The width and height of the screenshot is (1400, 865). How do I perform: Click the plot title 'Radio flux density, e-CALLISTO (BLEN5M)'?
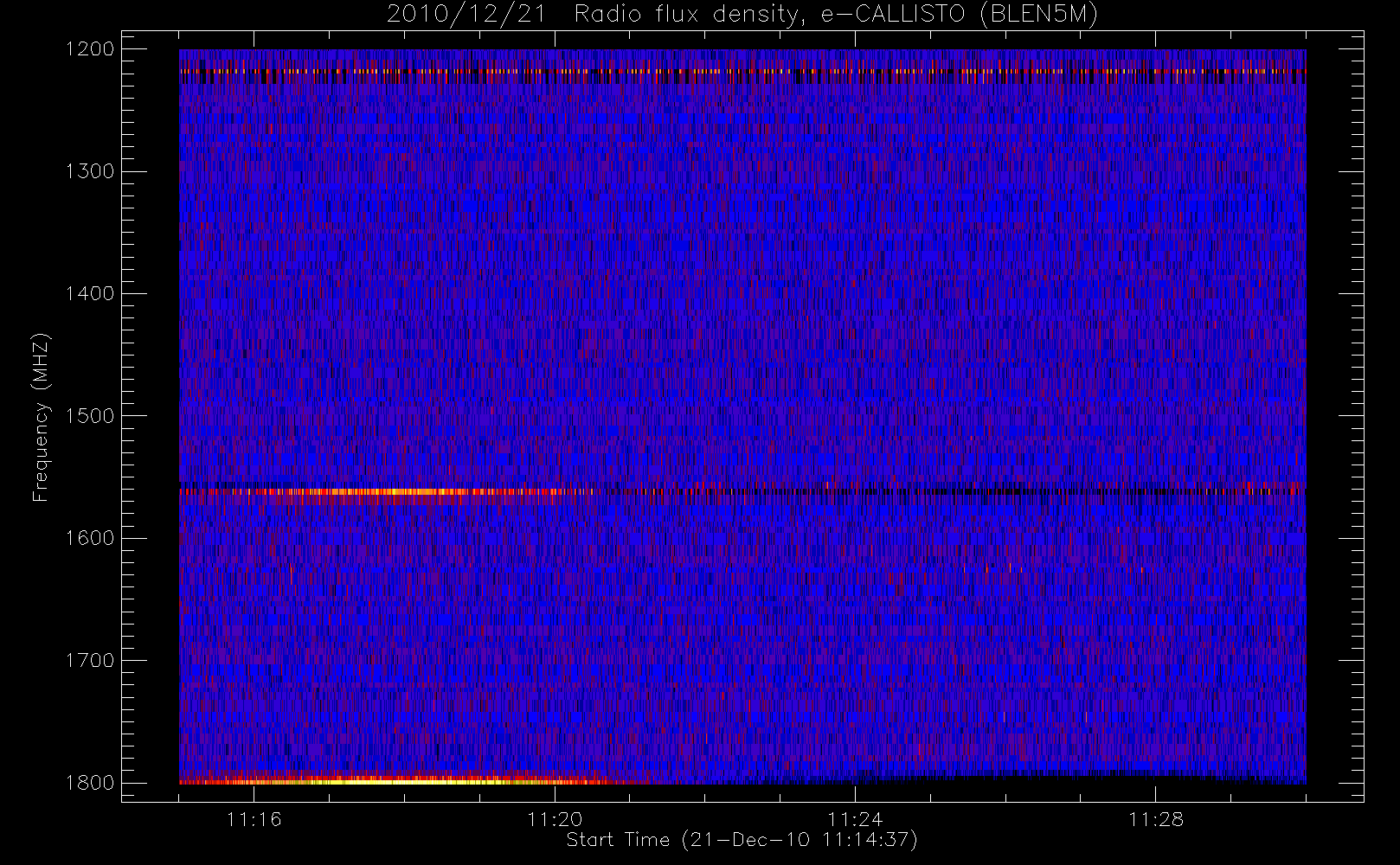click(836, 15)
